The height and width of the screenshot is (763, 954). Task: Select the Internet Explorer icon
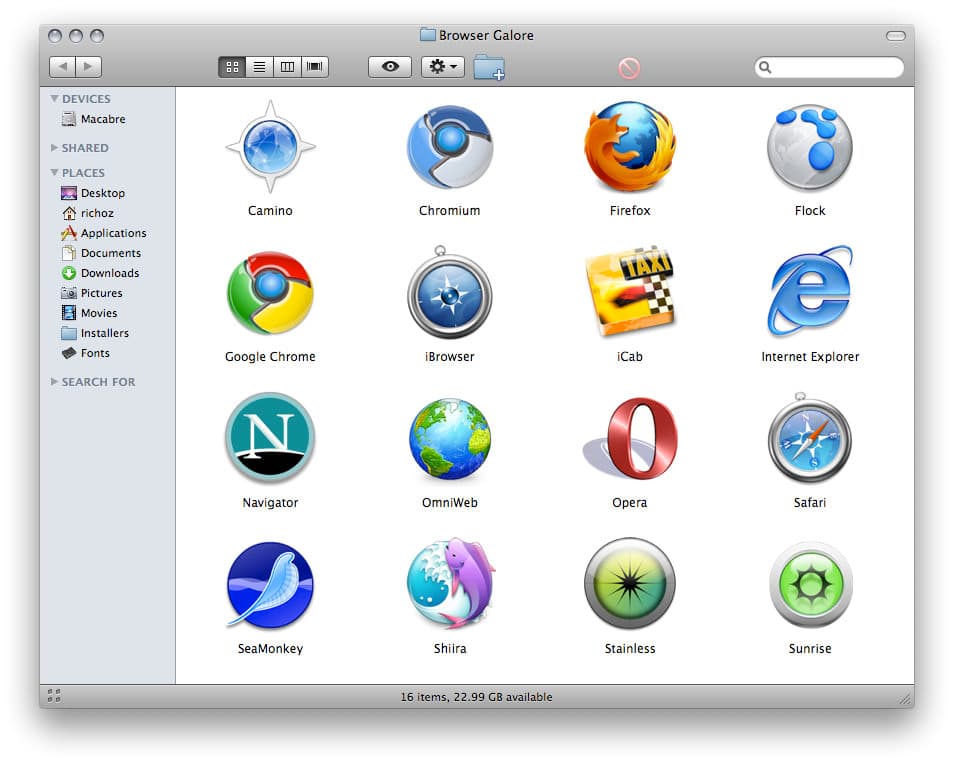coord(809,292)
